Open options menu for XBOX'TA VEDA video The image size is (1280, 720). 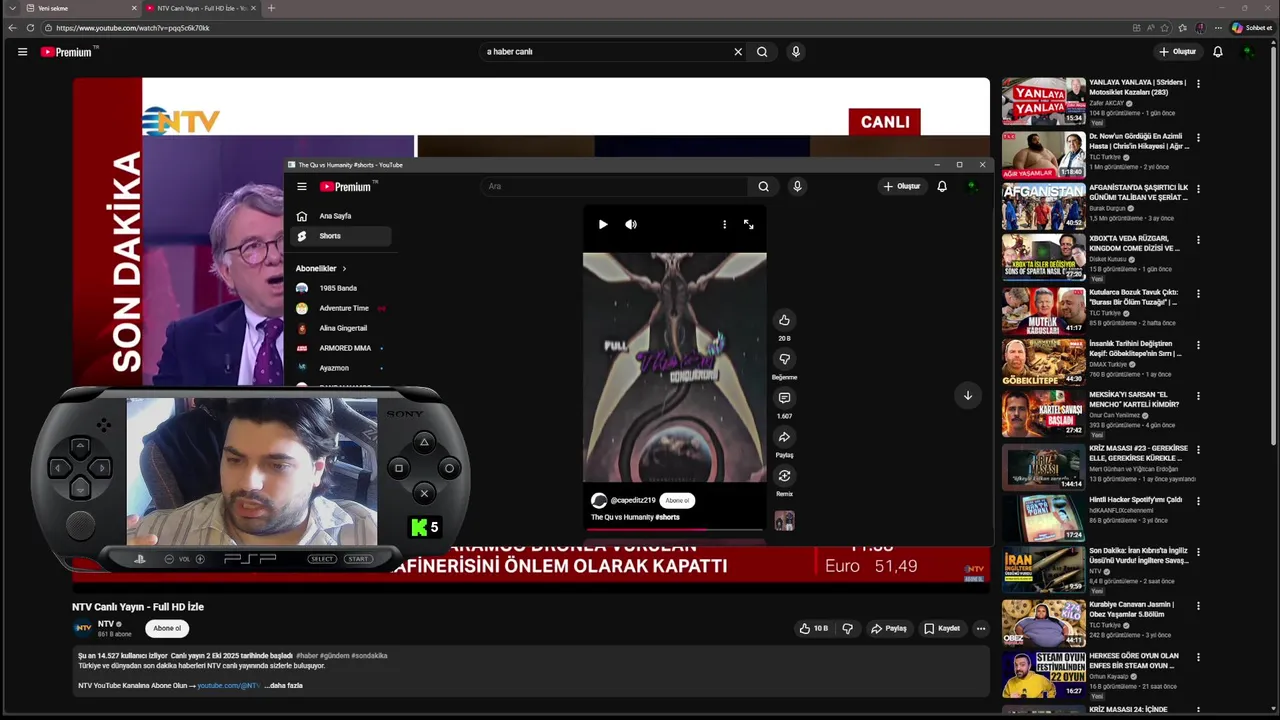(1198, 241)
